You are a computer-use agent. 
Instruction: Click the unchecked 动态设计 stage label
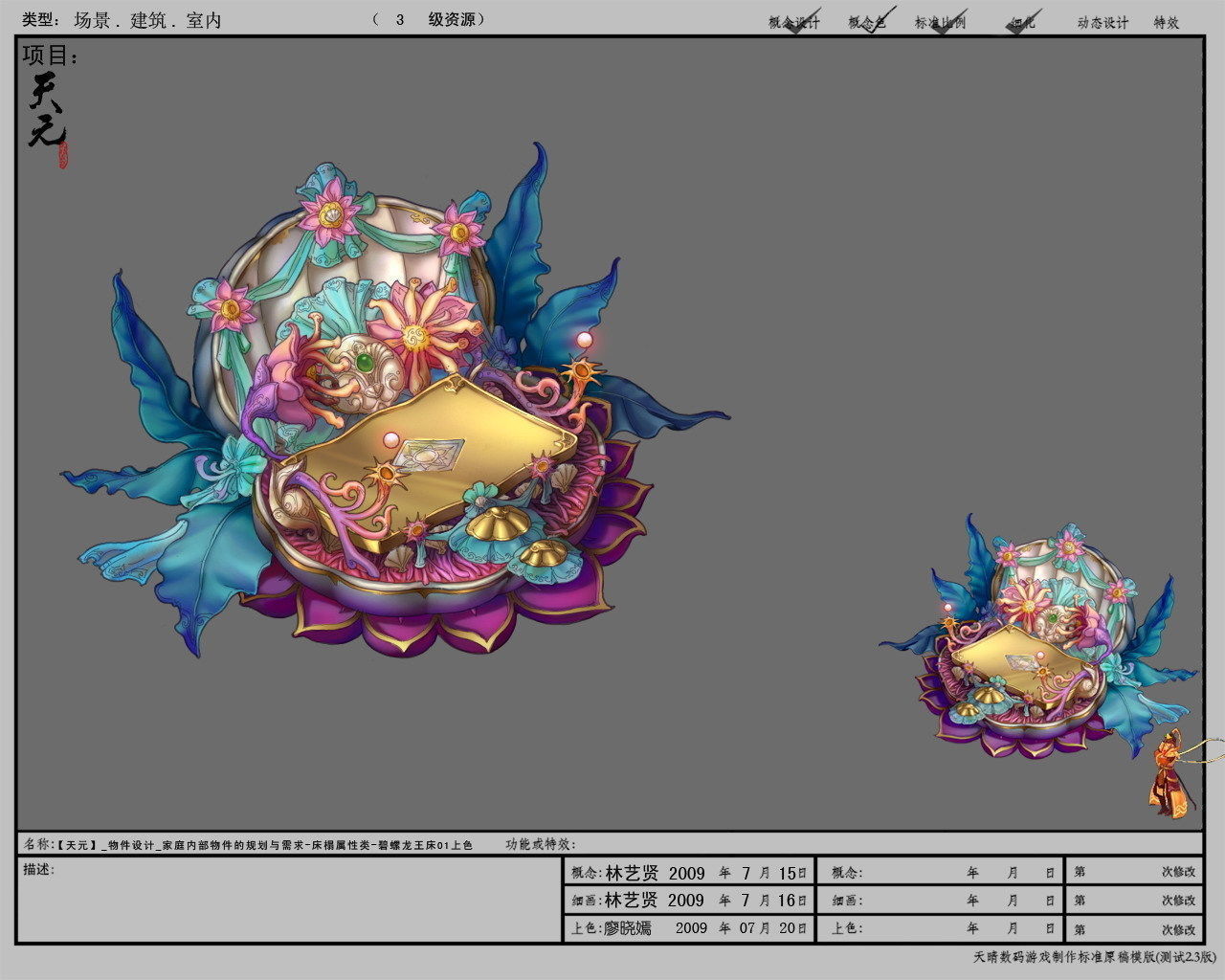[x=1102, y=22]
